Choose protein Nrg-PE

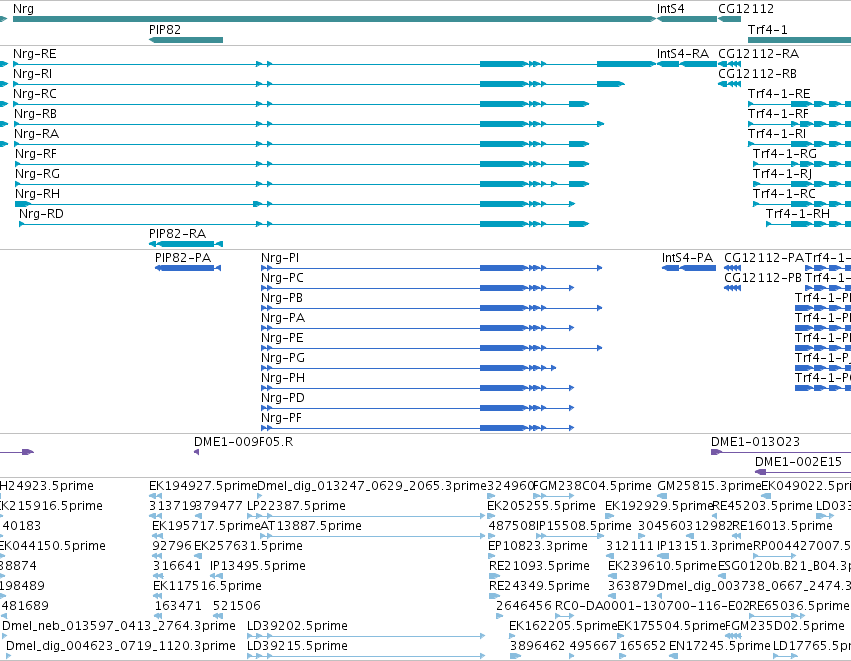click(282, 338)
